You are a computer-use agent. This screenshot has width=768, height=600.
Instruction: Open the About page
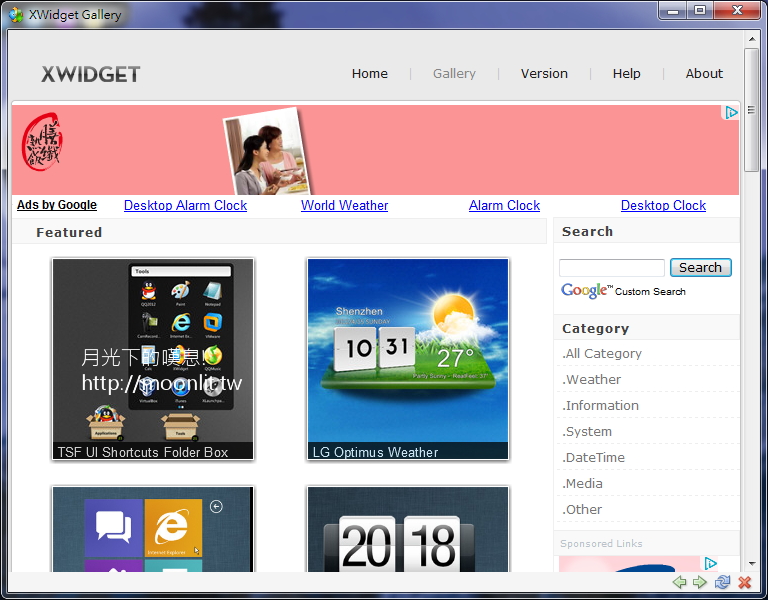point(704,74)
